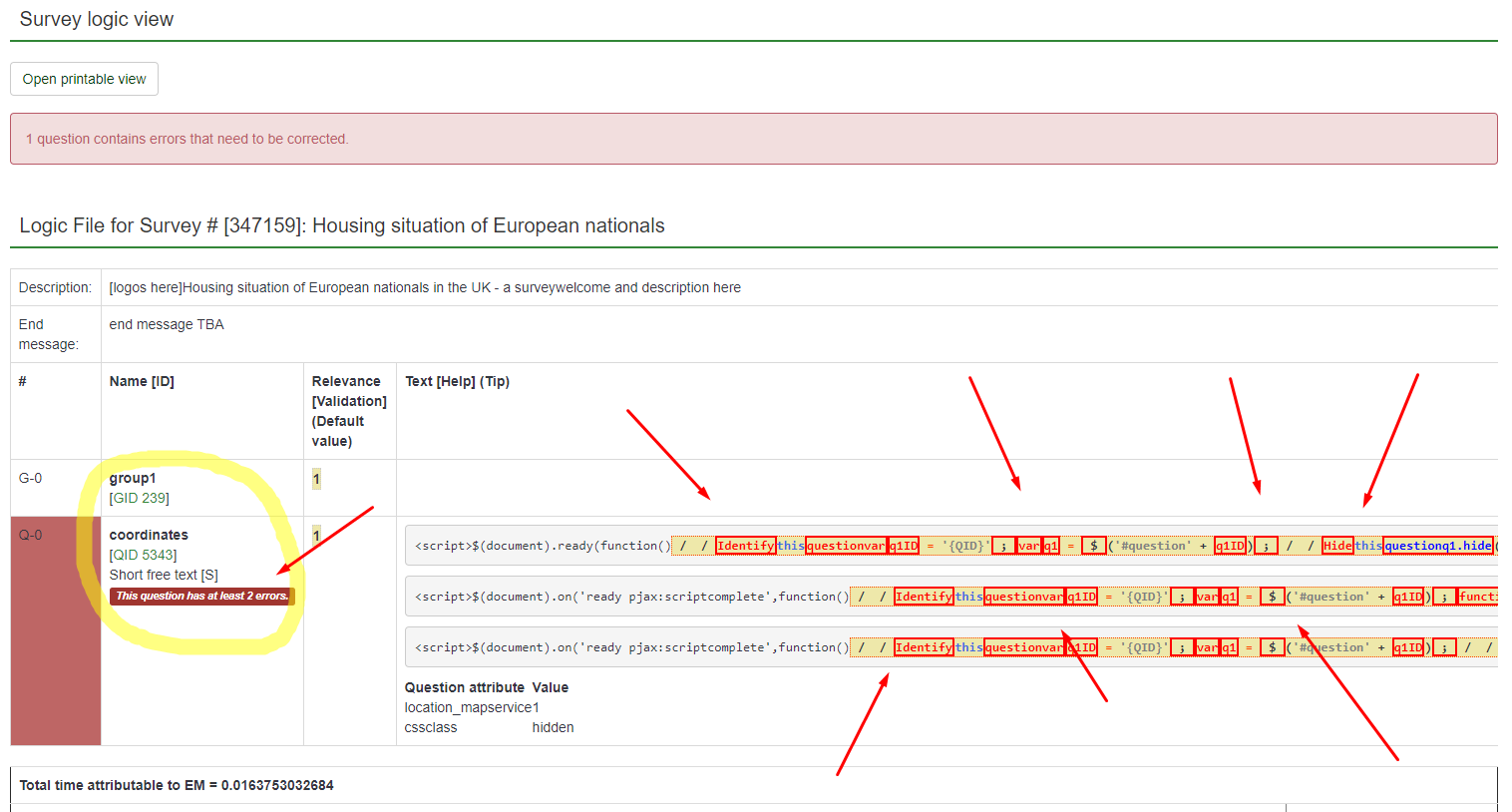Open the QID 5343 question link

click(143, 555)
